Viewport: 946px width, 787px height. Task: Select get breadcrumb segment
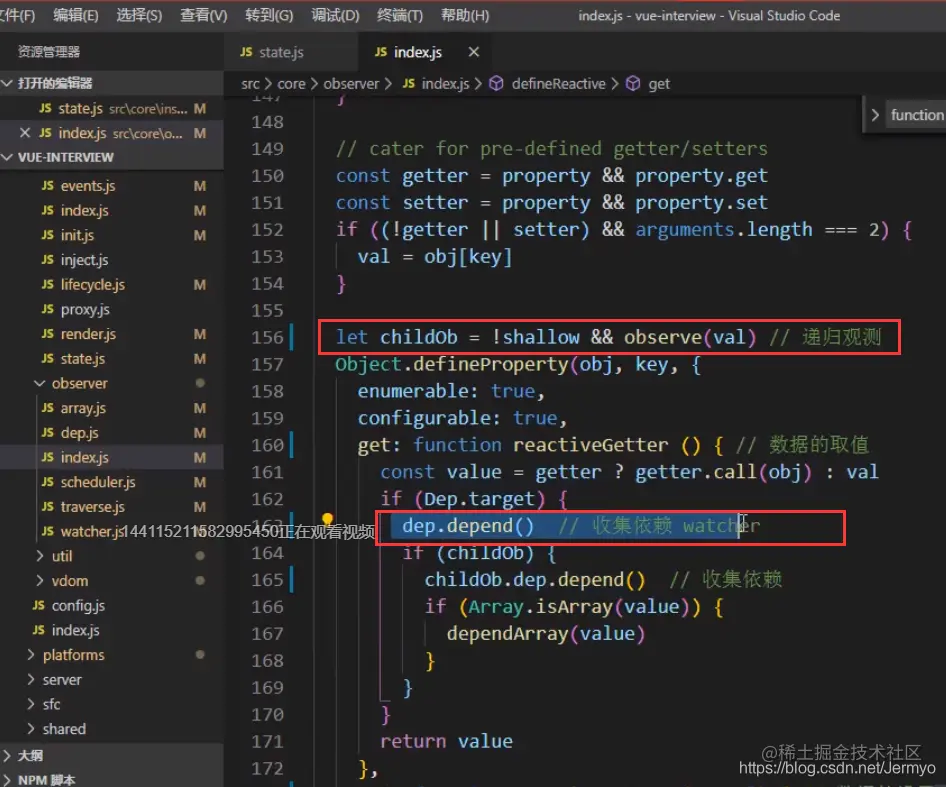[x=659, y=84]
